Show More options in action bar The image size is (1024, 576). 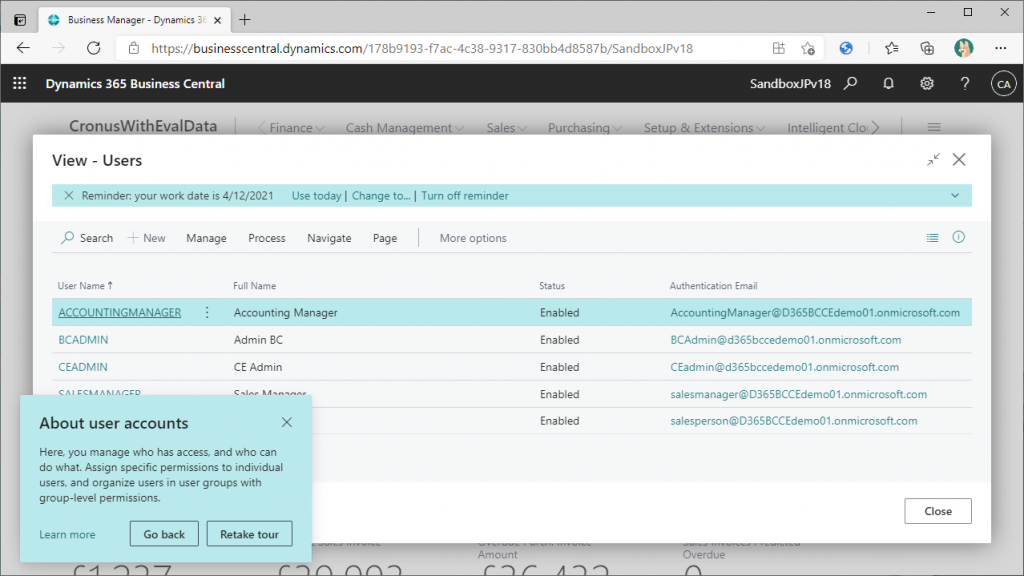tap(473, 238)
